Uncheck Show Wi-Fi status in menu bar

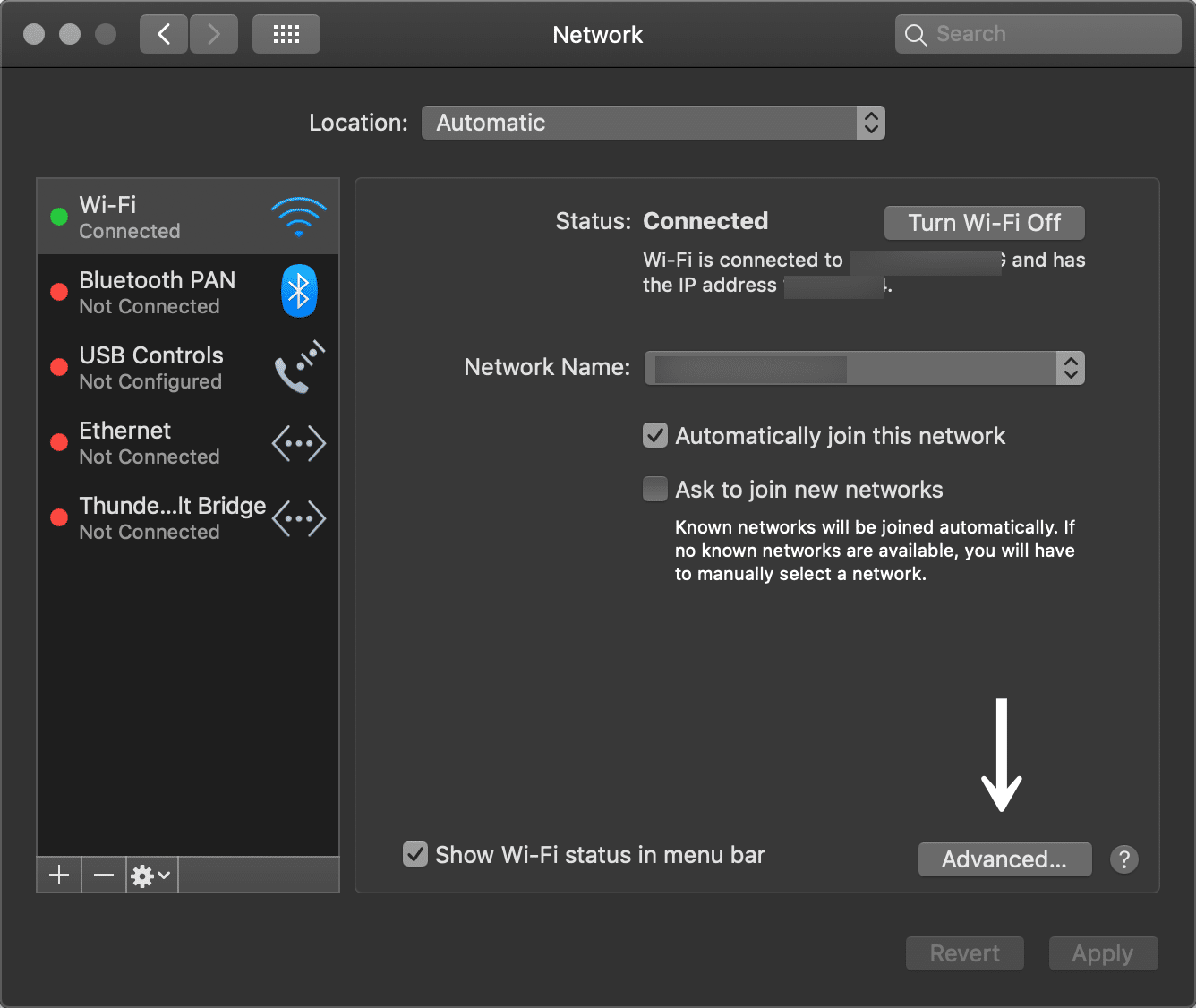pos(414,854)
